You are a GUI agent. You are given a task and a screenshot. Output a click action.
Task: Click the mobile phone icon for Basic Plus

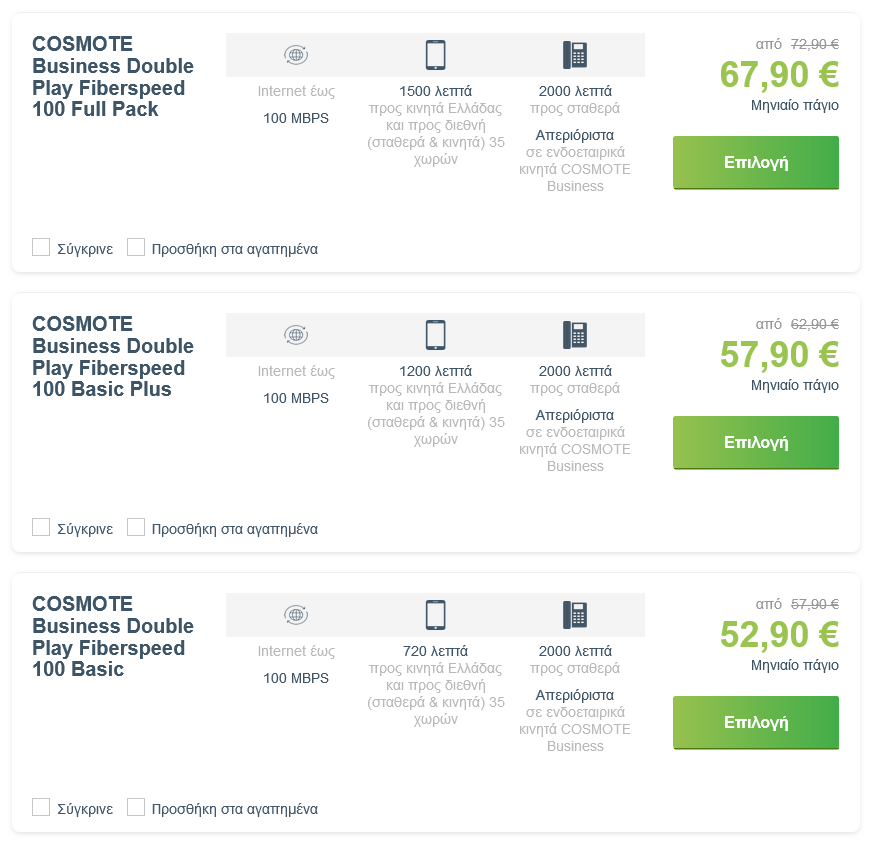pyautogui.click(x=435, y=335)
